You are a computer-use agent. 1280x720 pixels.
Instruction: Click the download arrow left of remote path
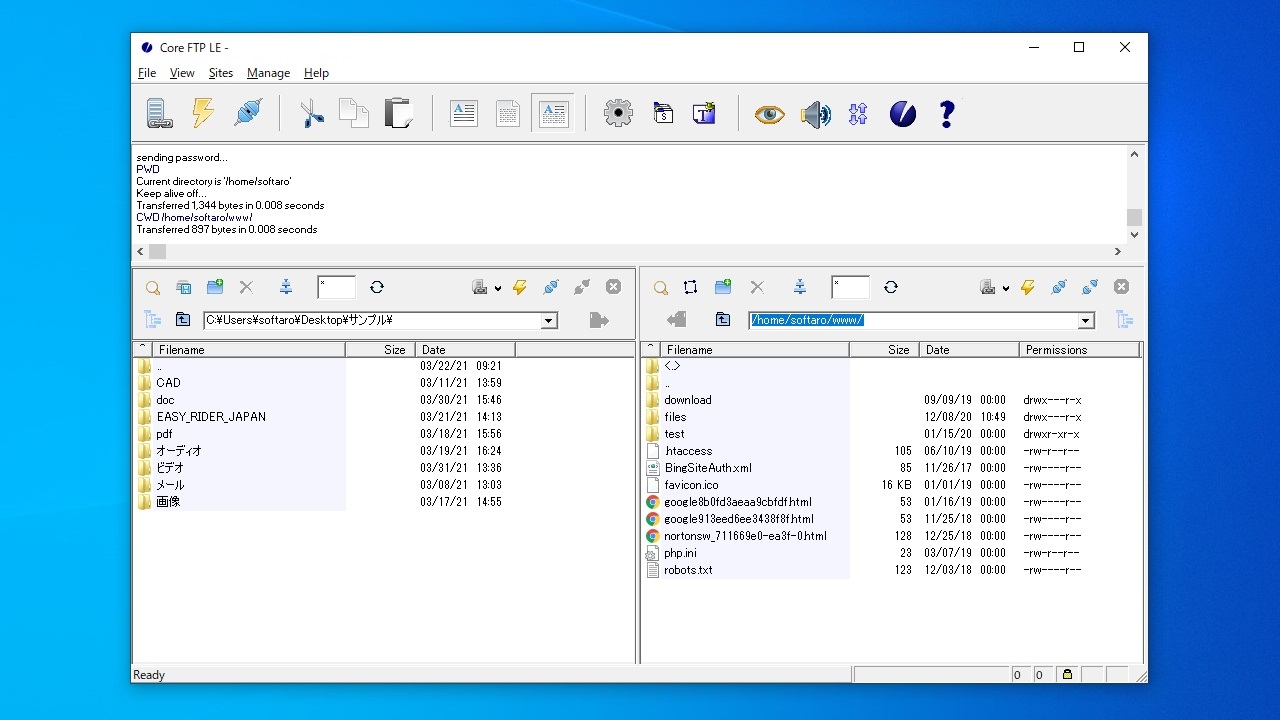(677, 320)
